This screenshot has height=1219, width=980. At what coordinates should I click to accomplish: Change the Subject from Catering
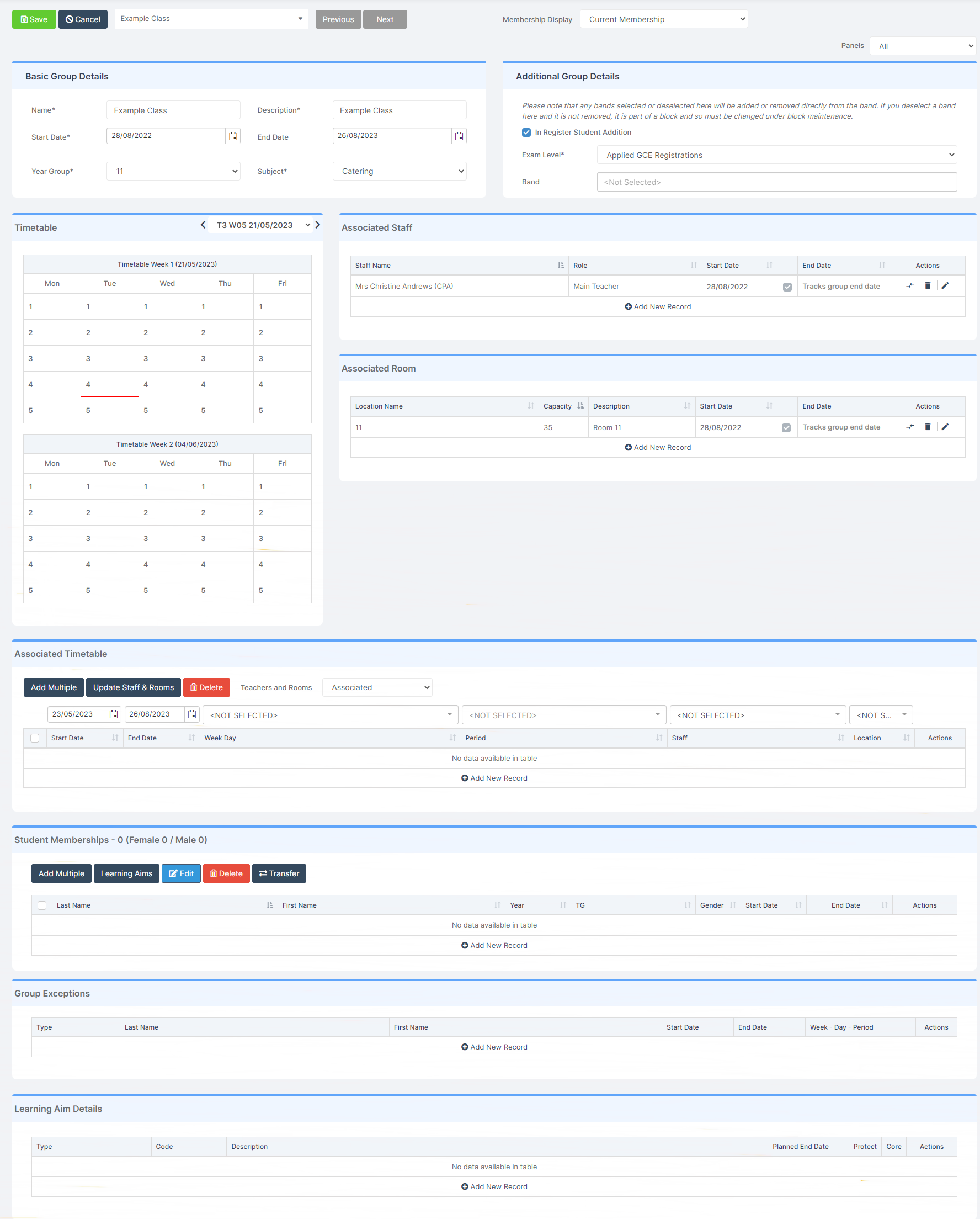399,171
